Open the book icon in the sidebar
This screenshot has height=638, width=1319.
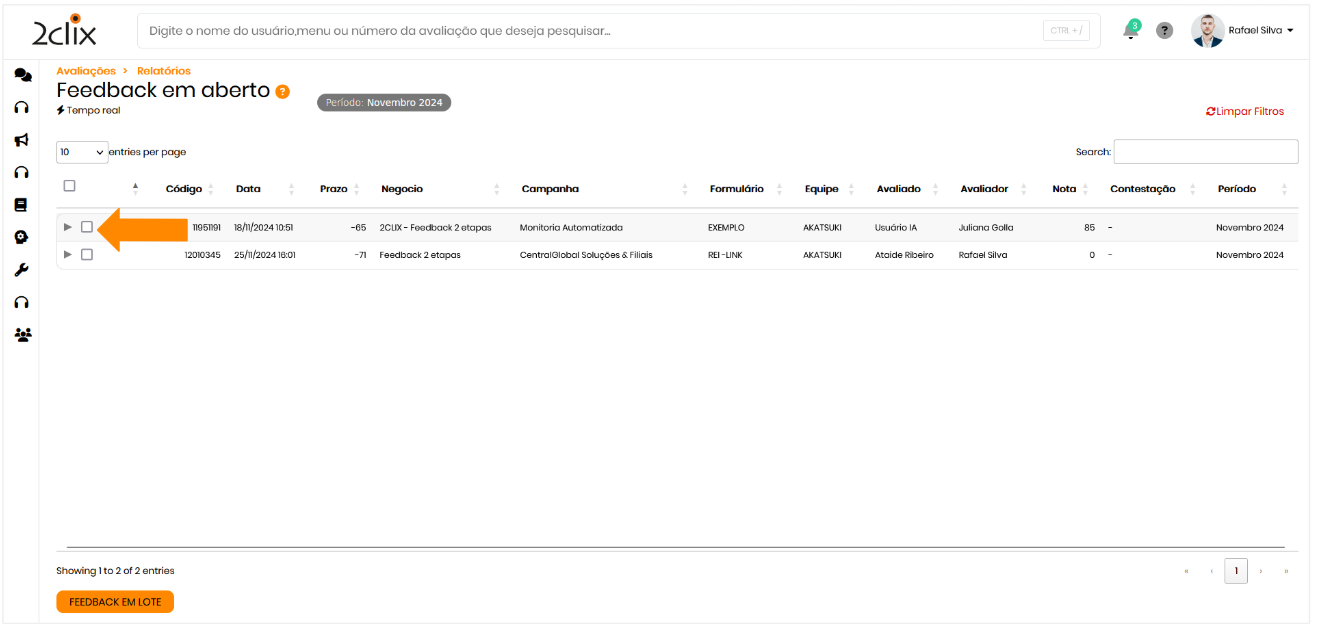pyautogui.click(x=22, y=205)
